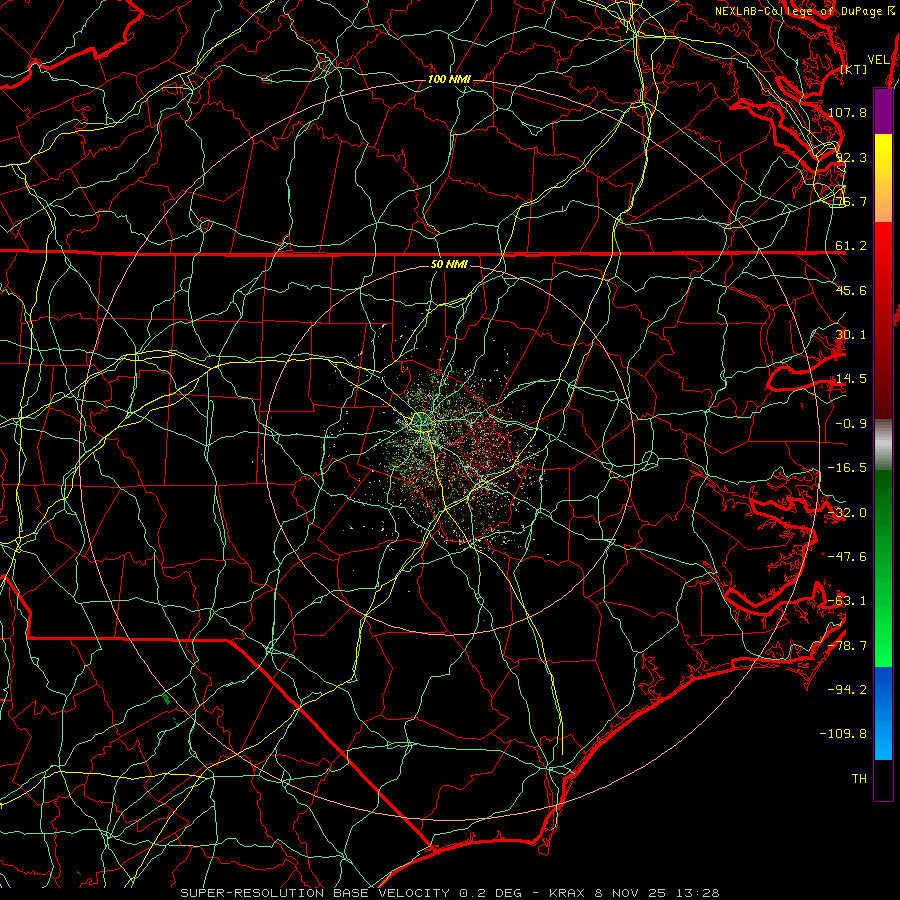Click the VEL legend title
Screen dimensions: 900x900
click(x=878, y=60)
